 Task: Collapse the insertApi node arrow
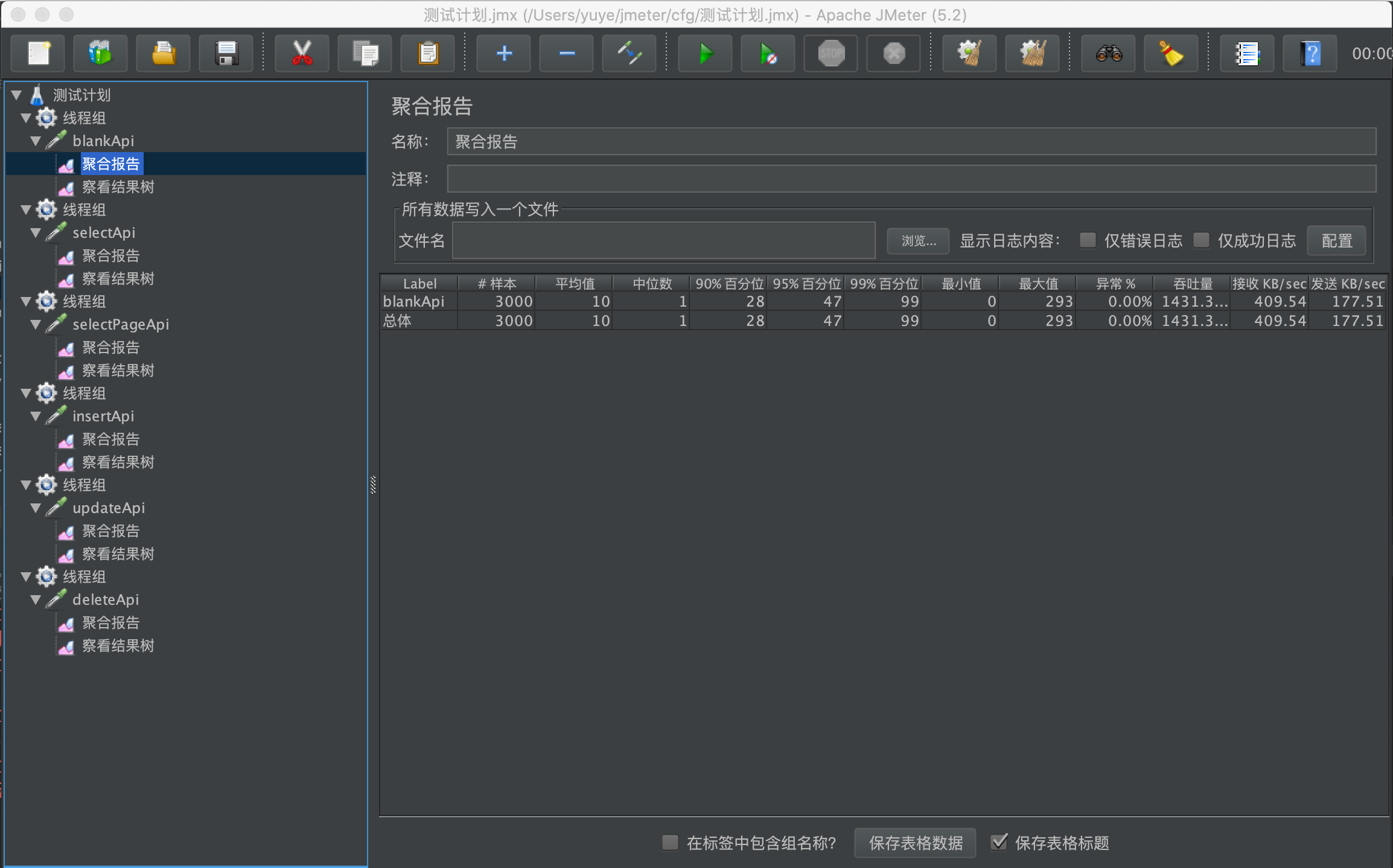[36, 416]
